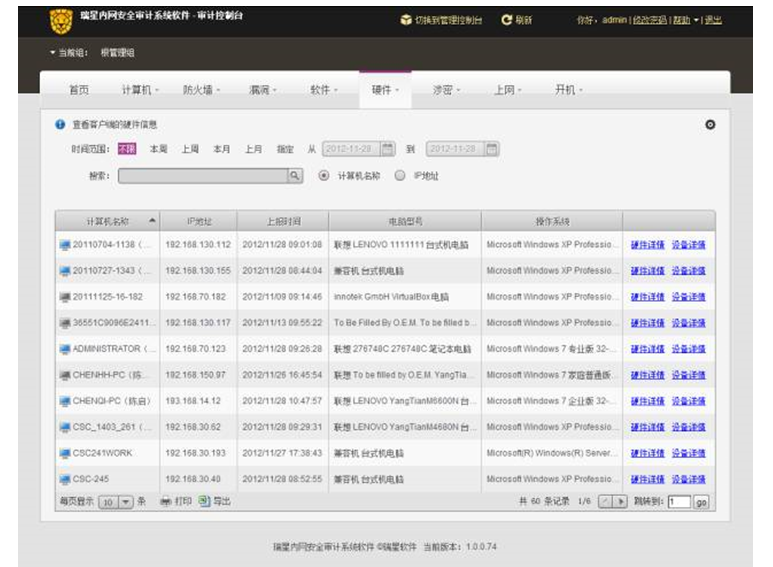This screenshot has height=567, width=773.
Task: Click the settings gear icon at panel right
Action: click(x=710, y=125)
